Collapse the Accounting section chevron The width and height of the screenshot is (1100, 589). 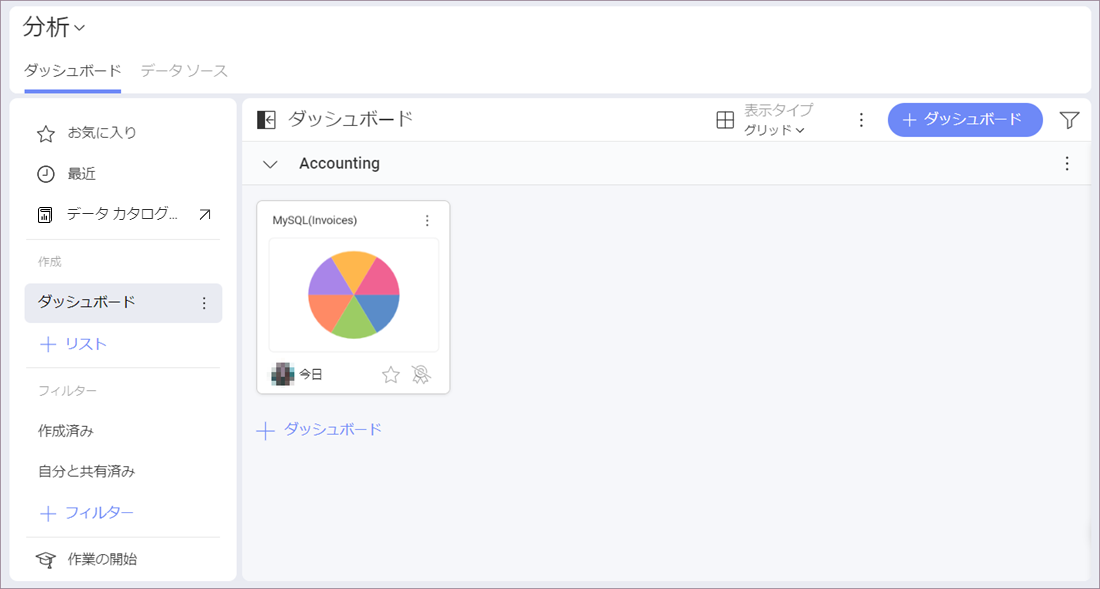269,164
